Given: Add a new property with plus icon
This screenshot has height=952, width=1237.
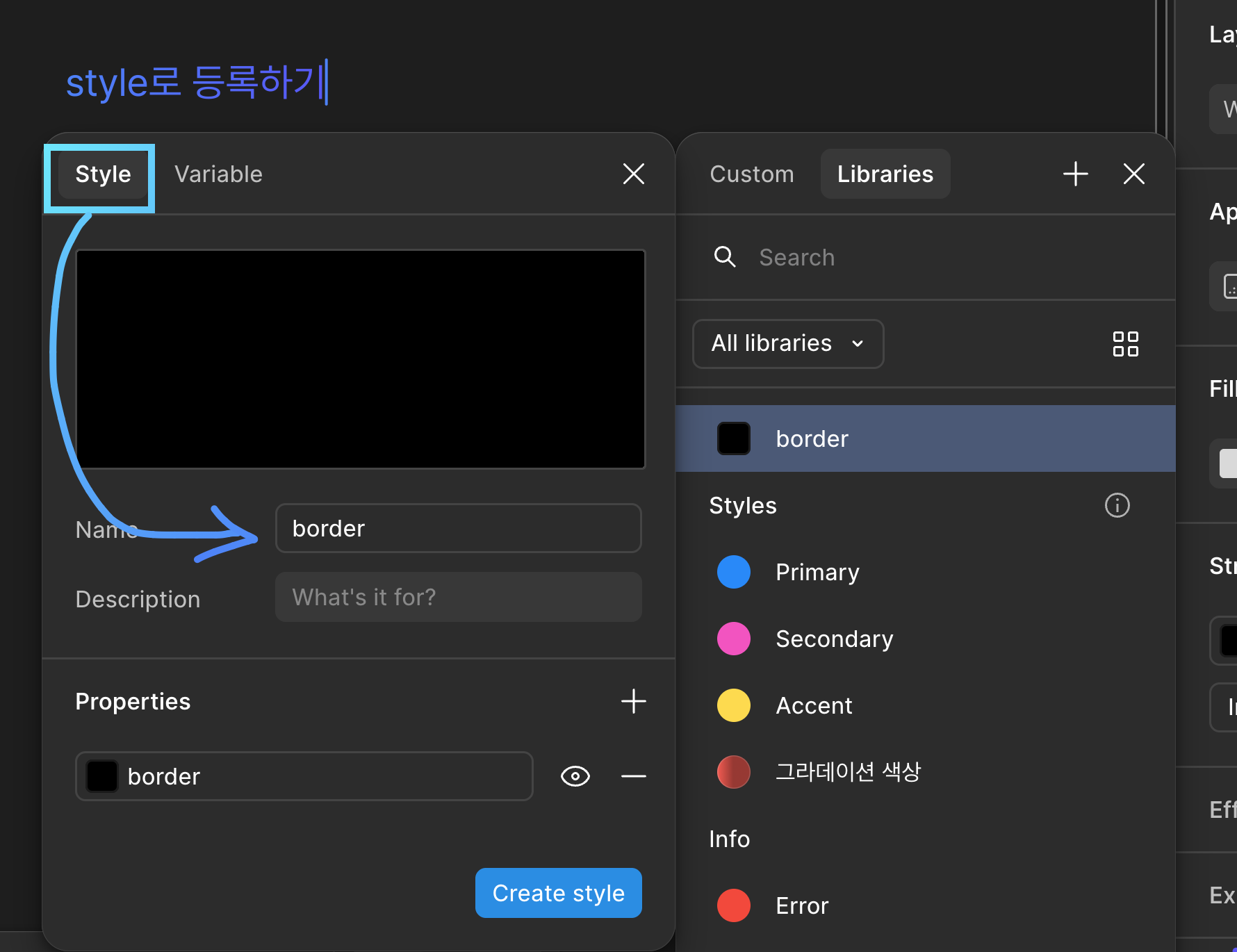Looking at the screenshot, I should coord(633,701).
